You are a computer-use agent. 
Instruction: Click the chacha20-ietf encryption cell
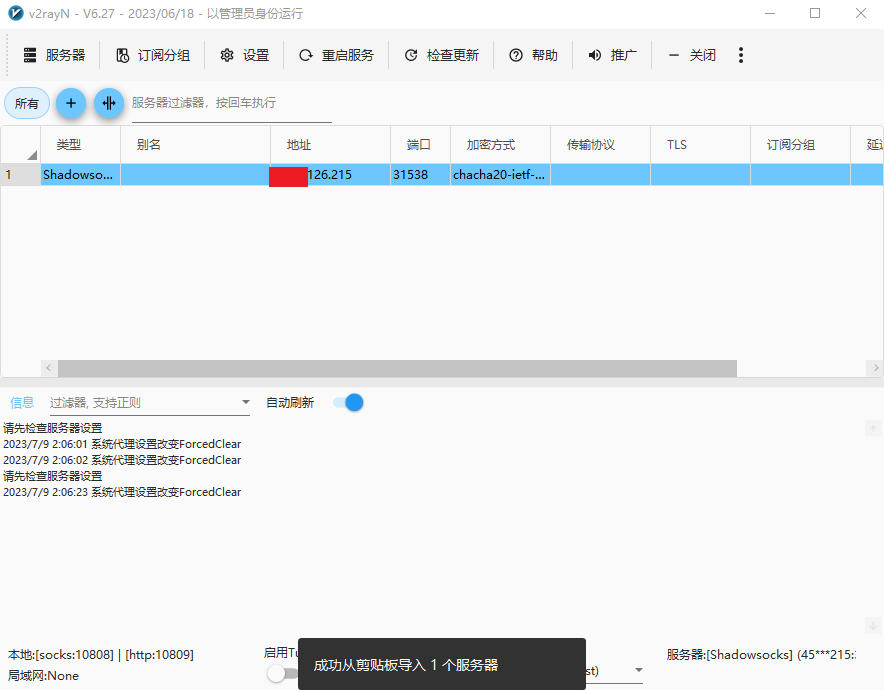point(500,175)
